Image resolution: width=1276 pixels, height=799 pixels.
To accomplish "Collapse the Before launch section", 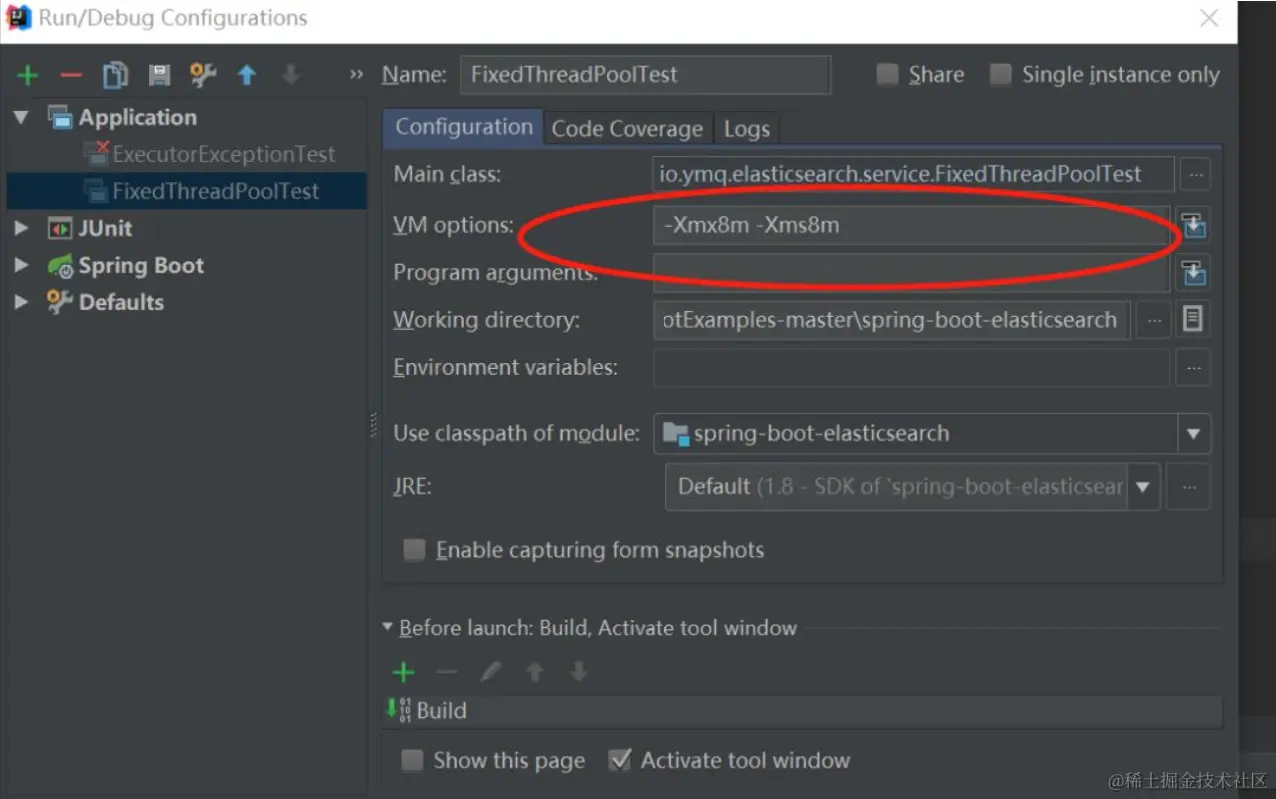I will click(x=389, y=628).
